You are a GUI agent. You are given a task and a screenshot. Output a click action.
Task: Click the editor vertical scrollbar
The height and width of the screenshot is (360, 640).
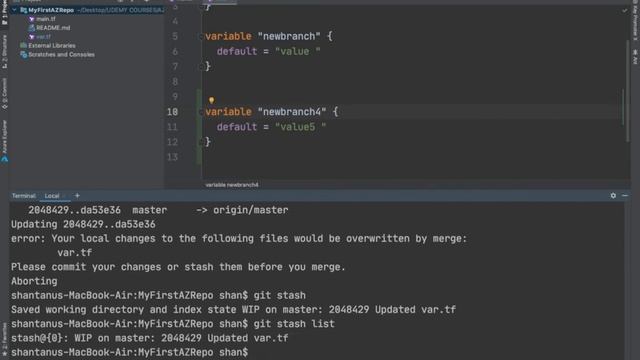click(x=627, y=91)
